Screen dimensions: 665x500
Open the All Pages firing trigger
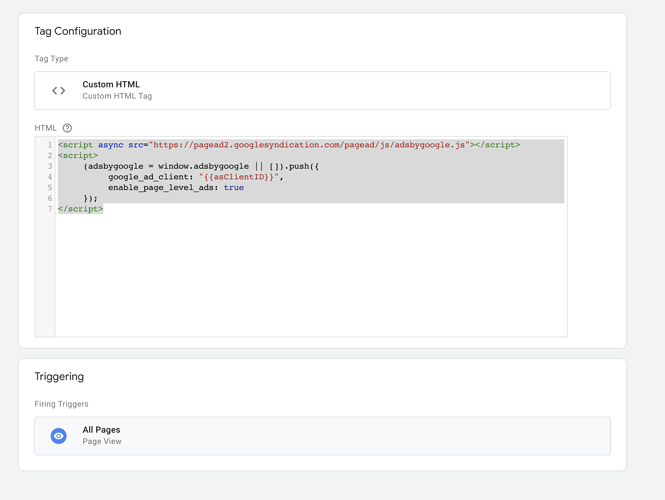[x=322, y=436]
